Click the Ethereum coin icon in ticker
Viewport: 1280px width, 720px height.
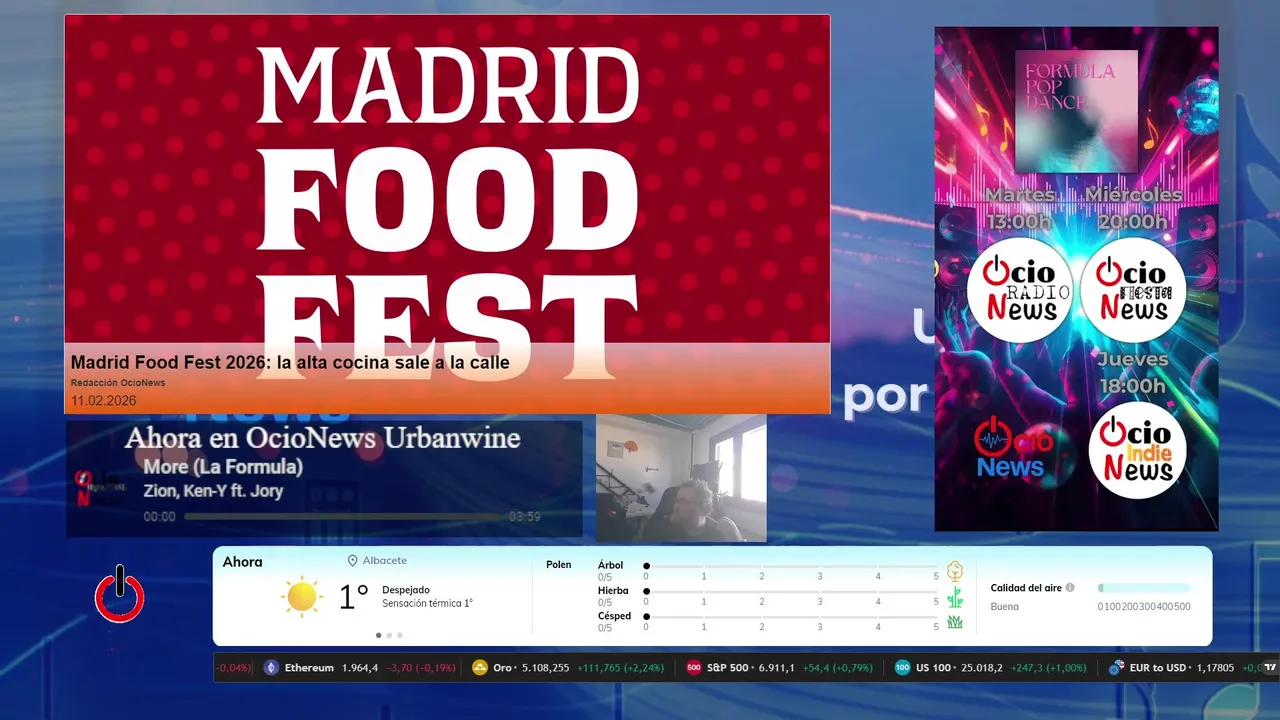(x=271, y=668)
